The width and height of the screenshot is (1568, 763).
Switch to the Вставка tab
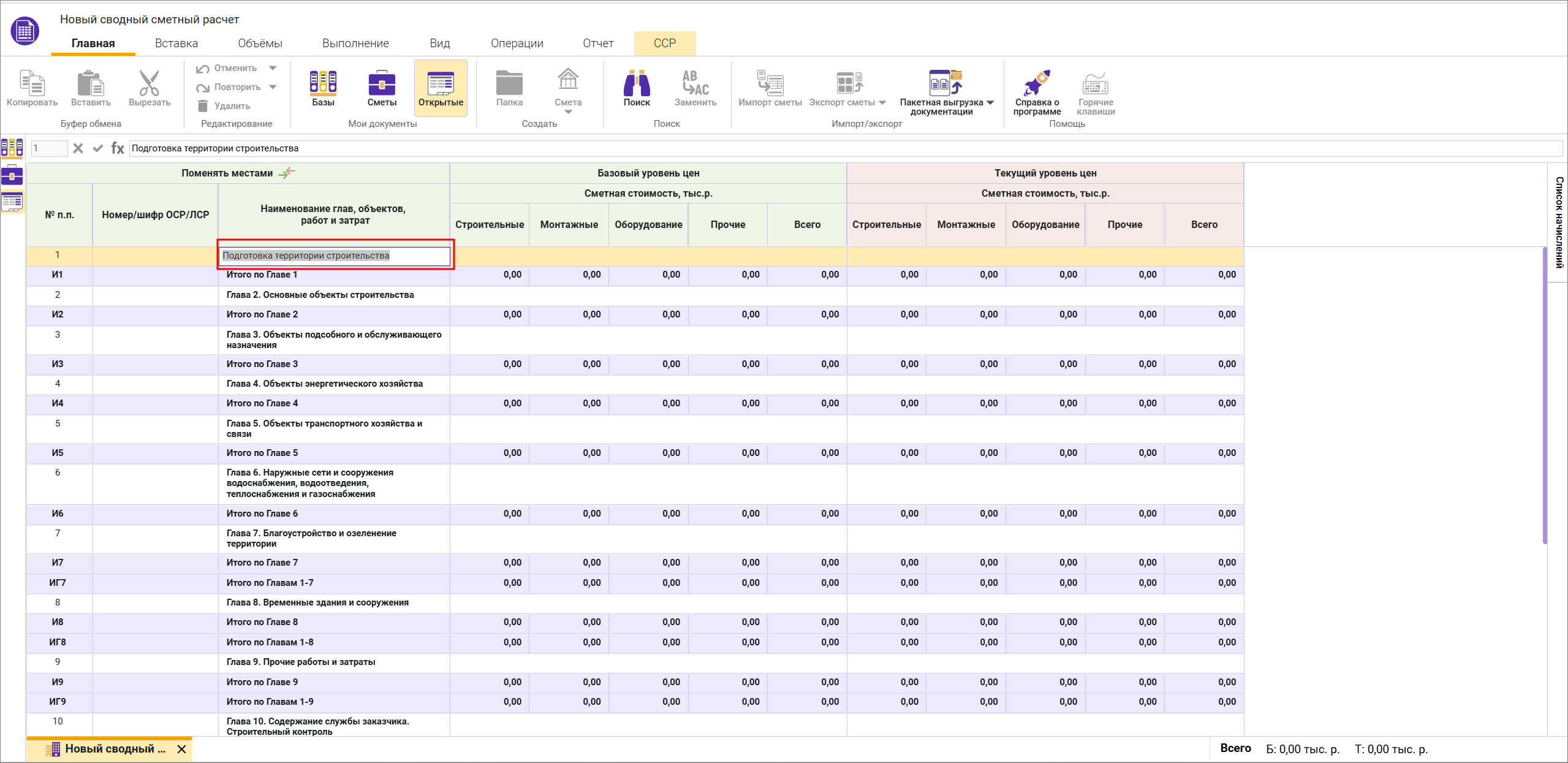coord(176,44)
